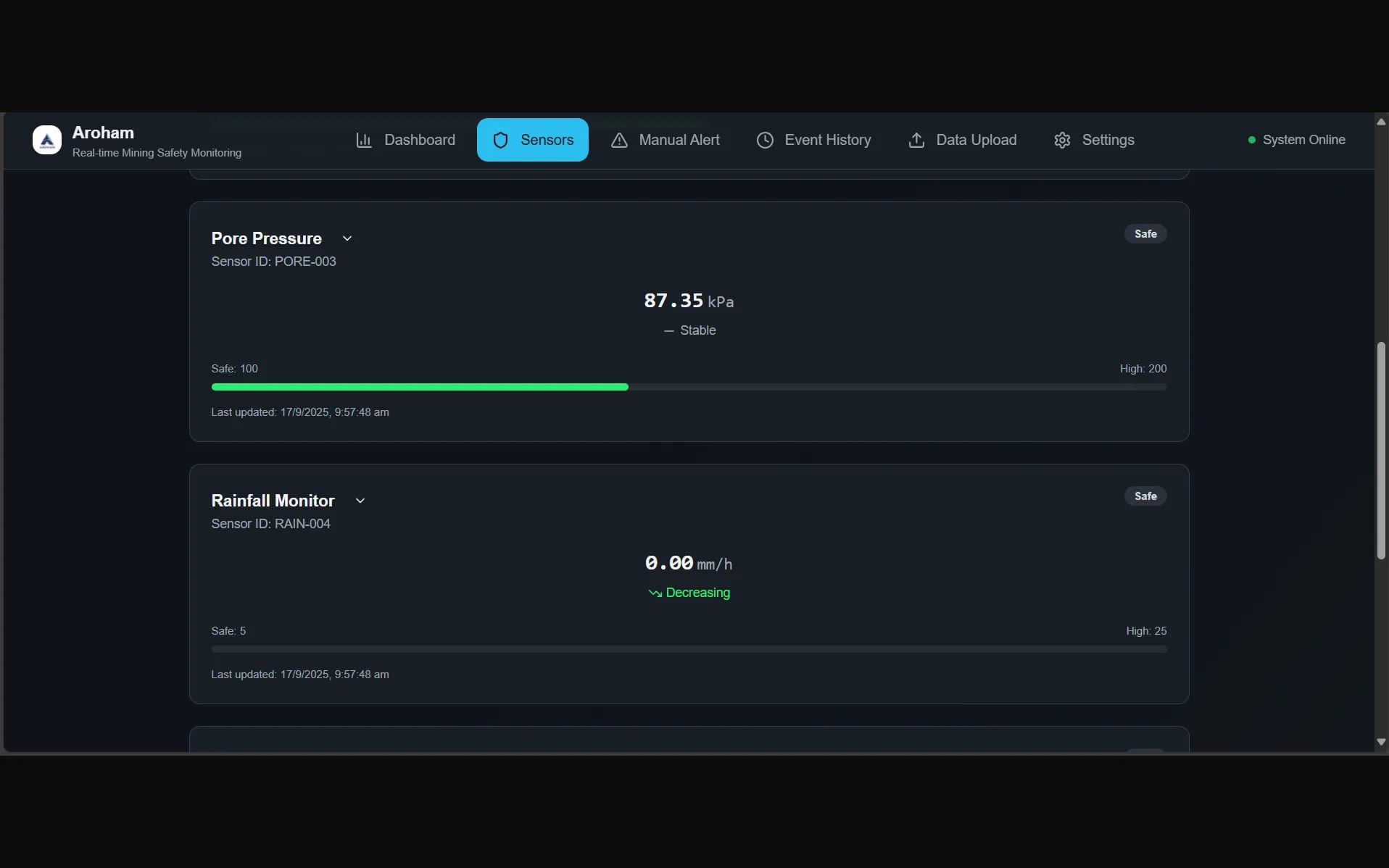Viewport: 1389px width, 868px height.
Task: Open the Dashboard tab
Action: pyautogui.click(x=405, y=140)
